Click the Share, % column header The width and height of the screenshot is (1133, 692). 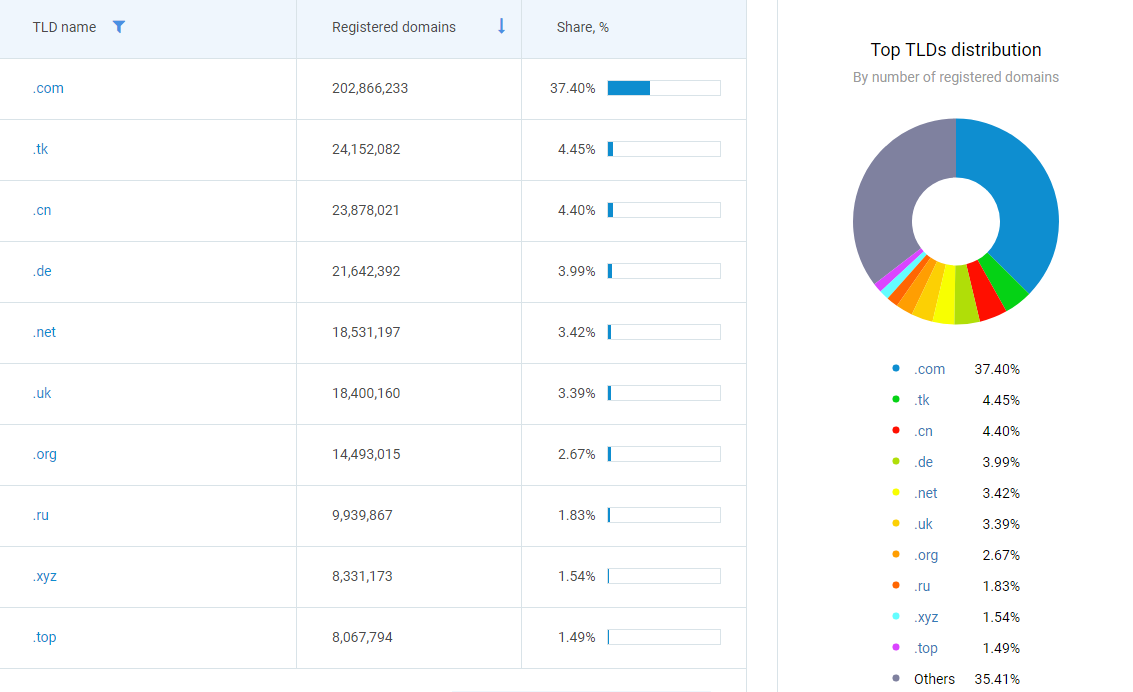[x=583, y=27]
